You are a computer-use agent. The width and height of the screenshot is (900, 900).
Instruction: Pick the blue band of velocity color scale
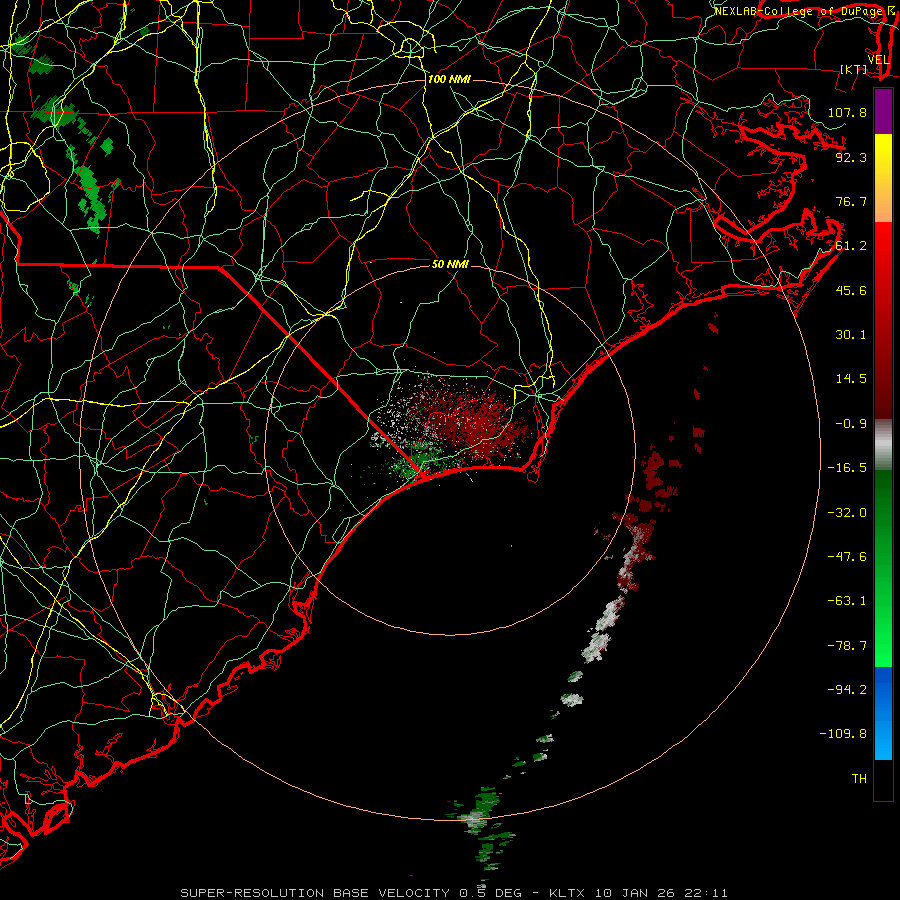[883, 713]
